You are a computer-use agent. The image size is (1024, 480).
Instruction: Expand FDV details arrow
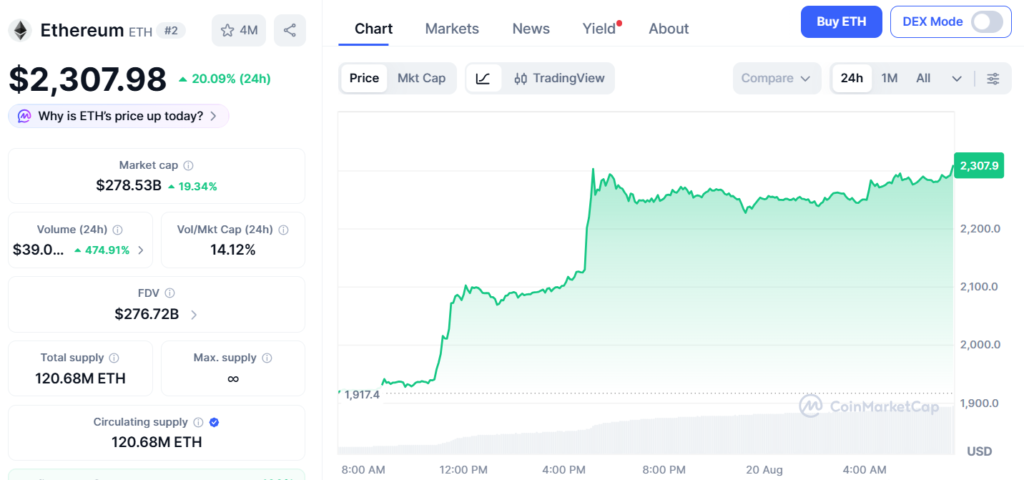(x=193, y=315)
